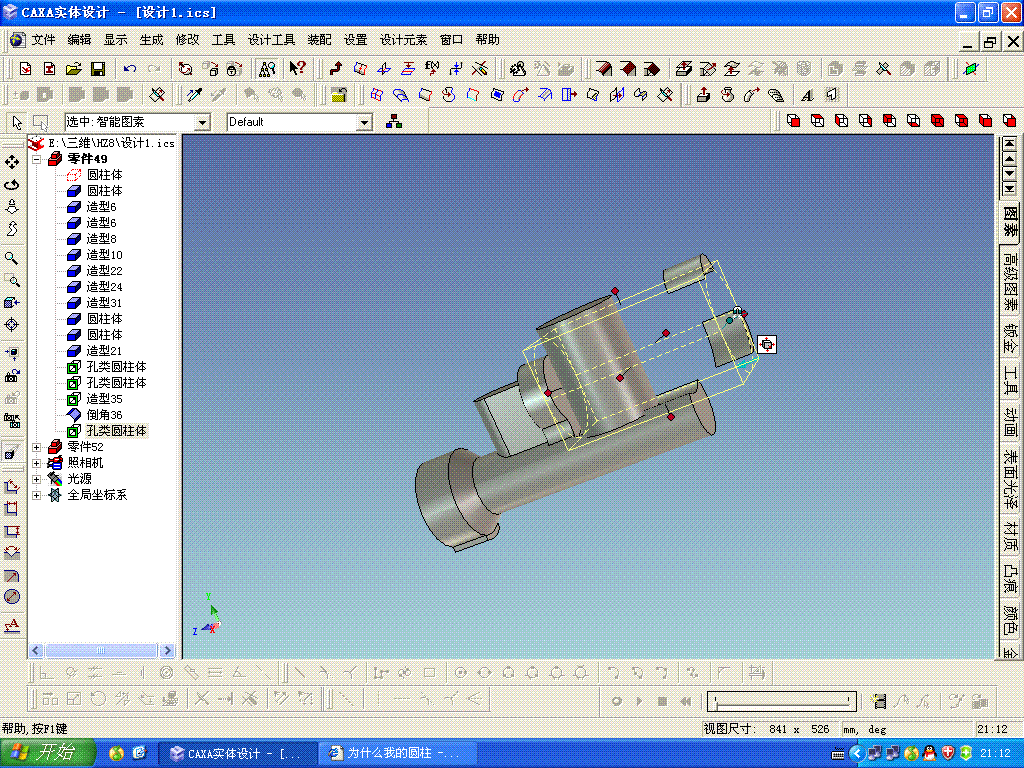The height and width of the screenshot is (768, 1024).
Task: Open the Default style dropdown
Action: coord(364,122)
